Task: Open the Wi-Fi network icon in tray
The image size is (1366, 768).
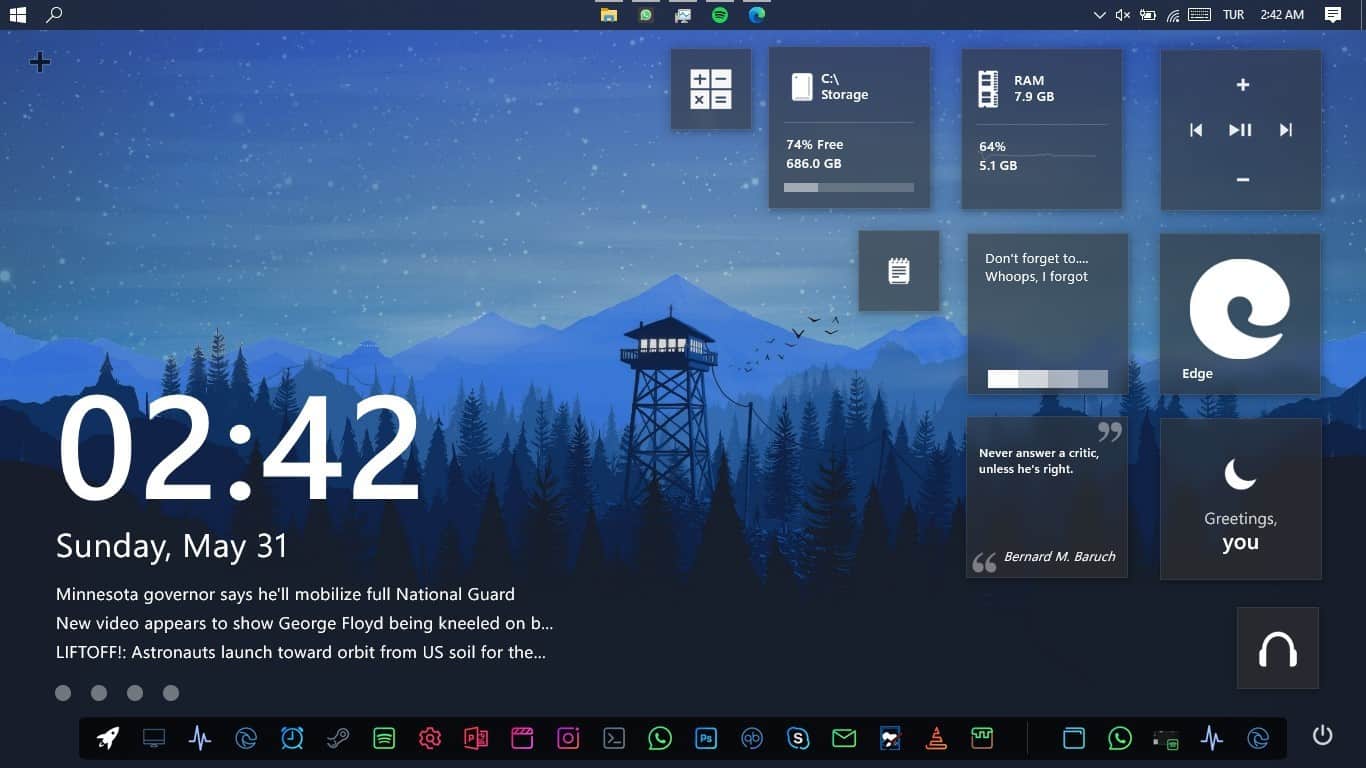Action: pyautogui.click(x=1173, y=15)
